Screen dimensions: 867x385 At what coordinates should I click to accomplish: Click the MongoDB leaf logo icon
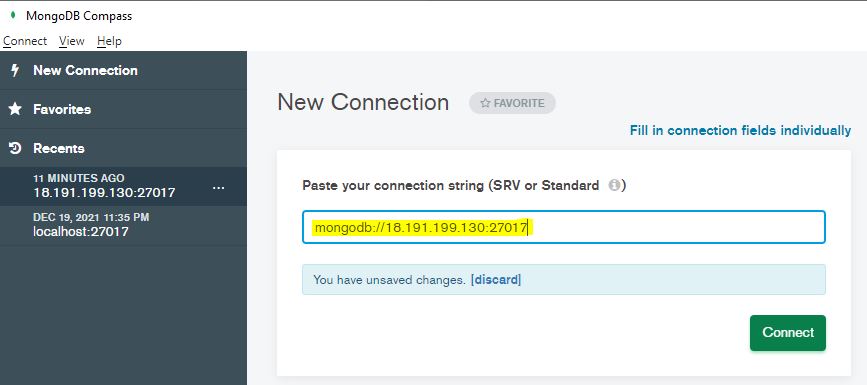(x=13, y=15)
